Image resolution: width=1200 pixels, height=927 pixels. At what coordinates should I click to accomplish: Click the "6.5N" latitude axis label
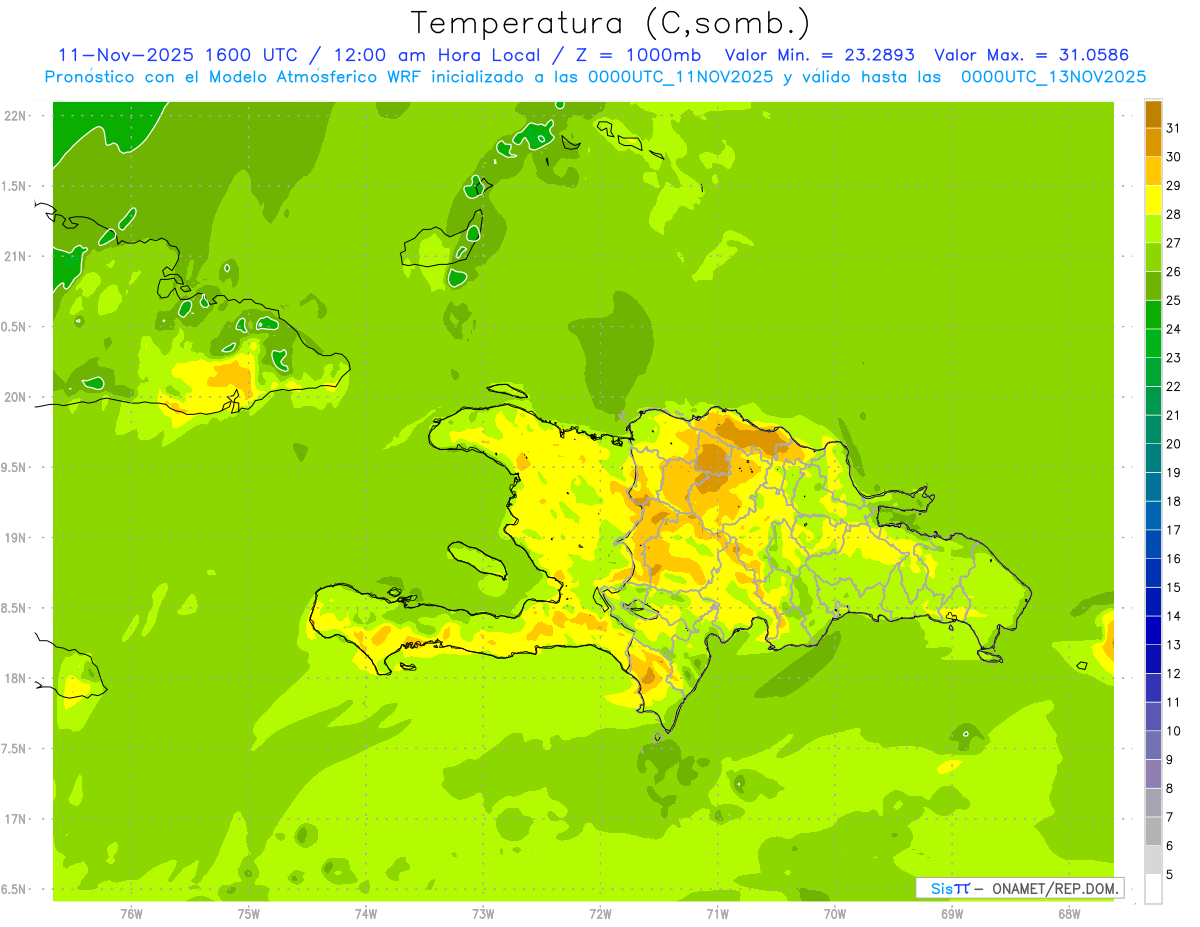coord(15,890)
